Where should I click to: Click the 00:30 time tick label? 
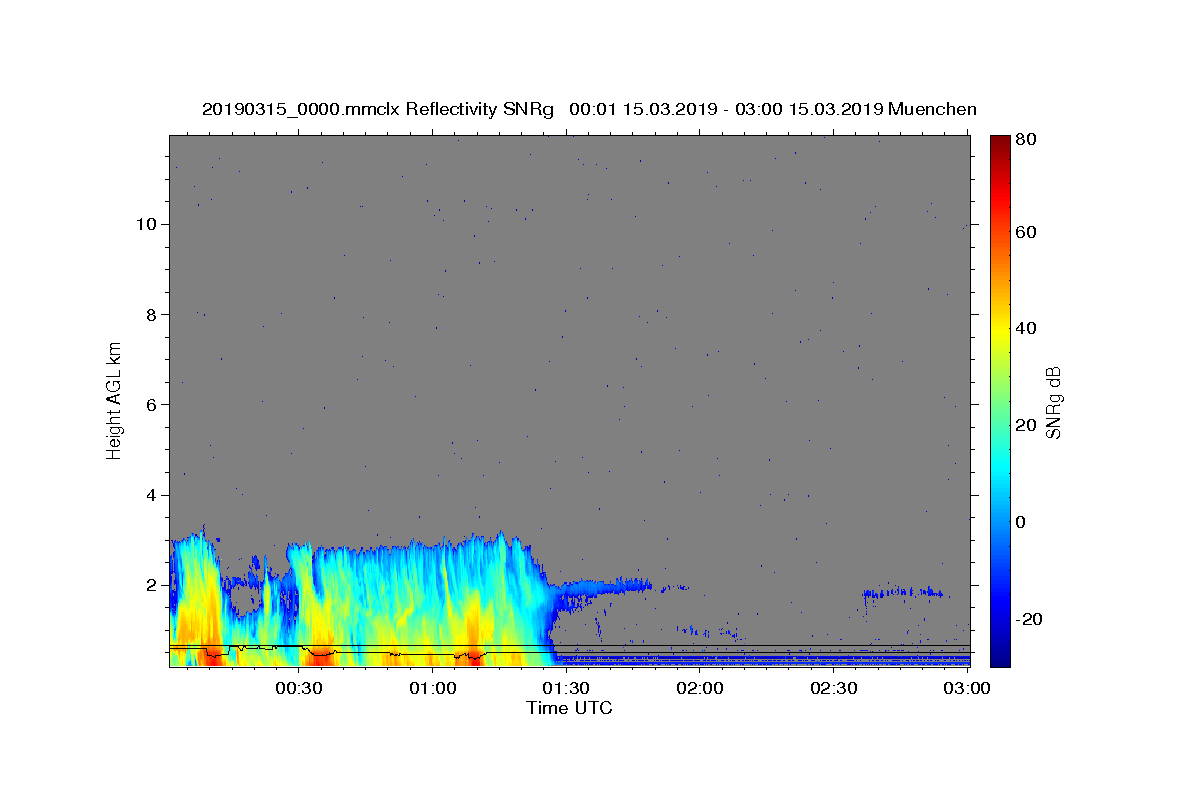(x=298, y=688)
